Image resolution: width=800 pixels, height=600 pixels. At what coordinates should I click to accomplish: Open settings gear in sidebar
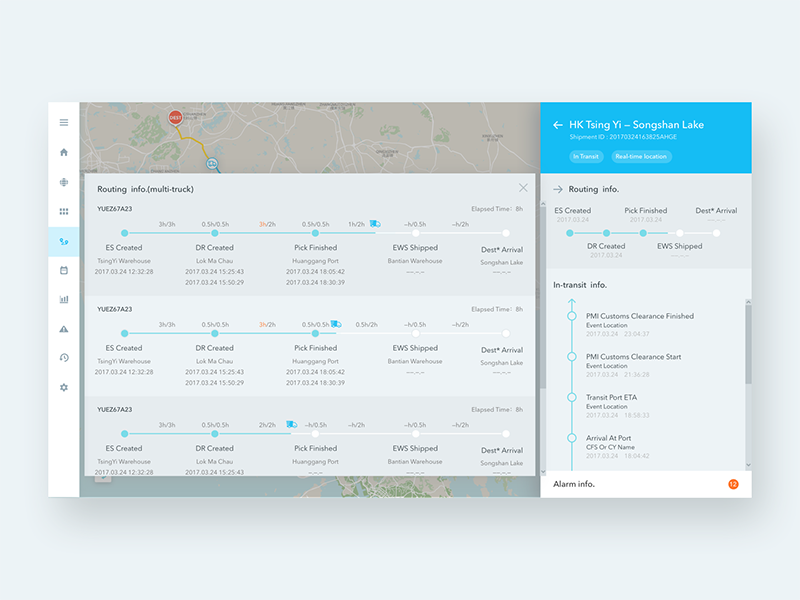(x=64, y=387)
